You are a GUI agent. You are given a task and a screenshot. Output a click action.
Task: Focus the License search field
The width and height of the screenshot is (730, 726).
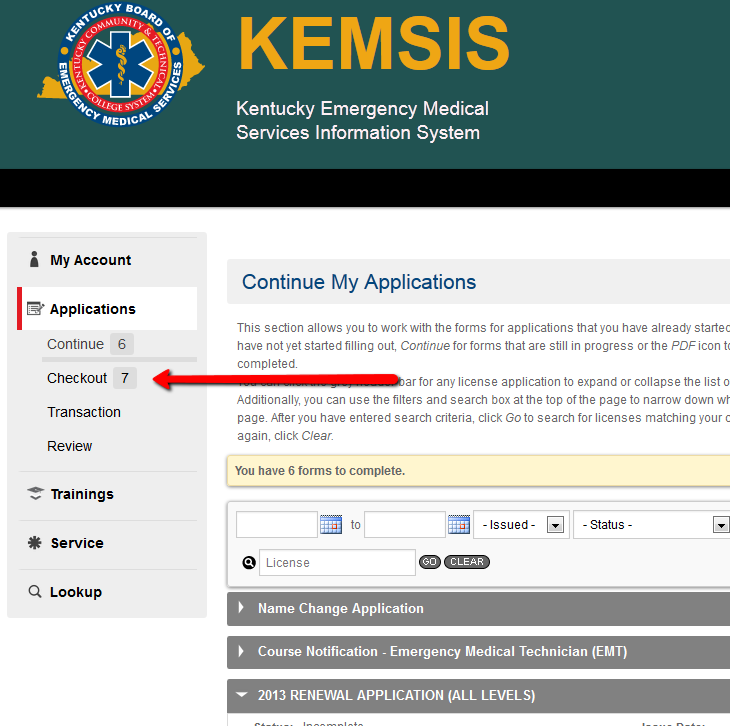(x=337, y=563)
